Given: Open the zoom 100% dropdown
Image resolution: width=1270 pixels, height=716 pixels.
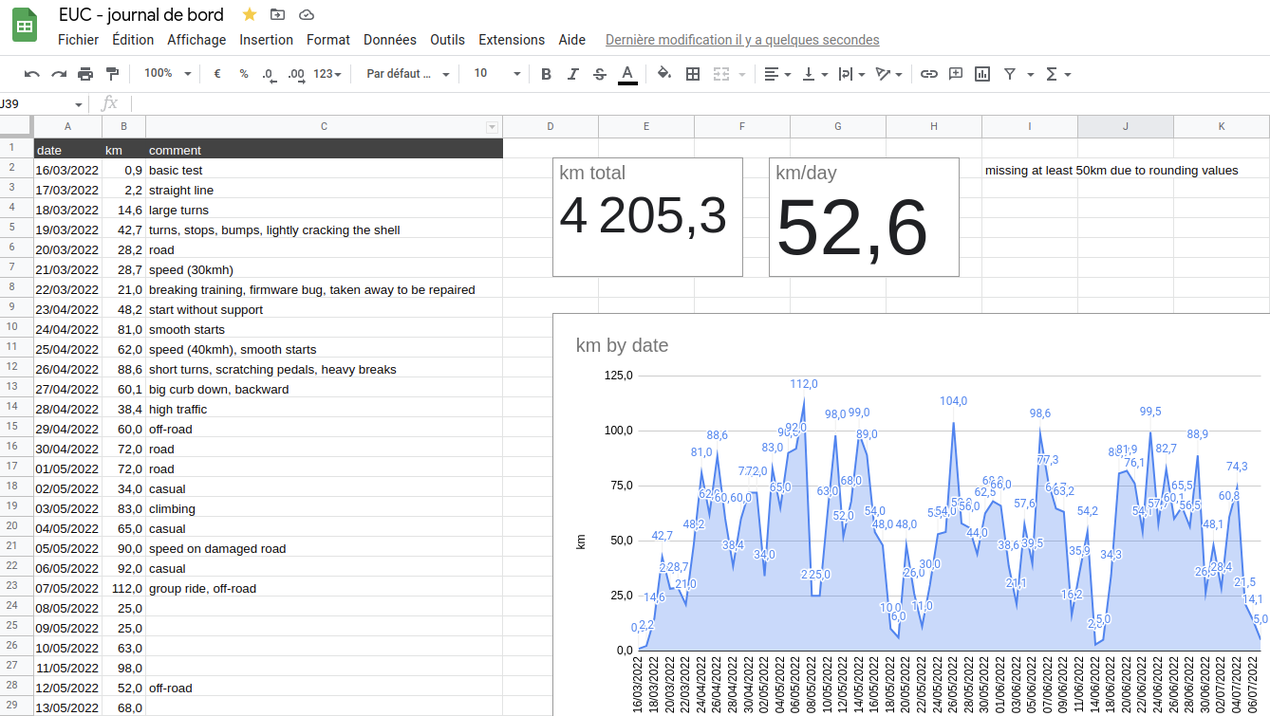Looking at the screenshot, I should pyautogui.click(x=166, y=74).
